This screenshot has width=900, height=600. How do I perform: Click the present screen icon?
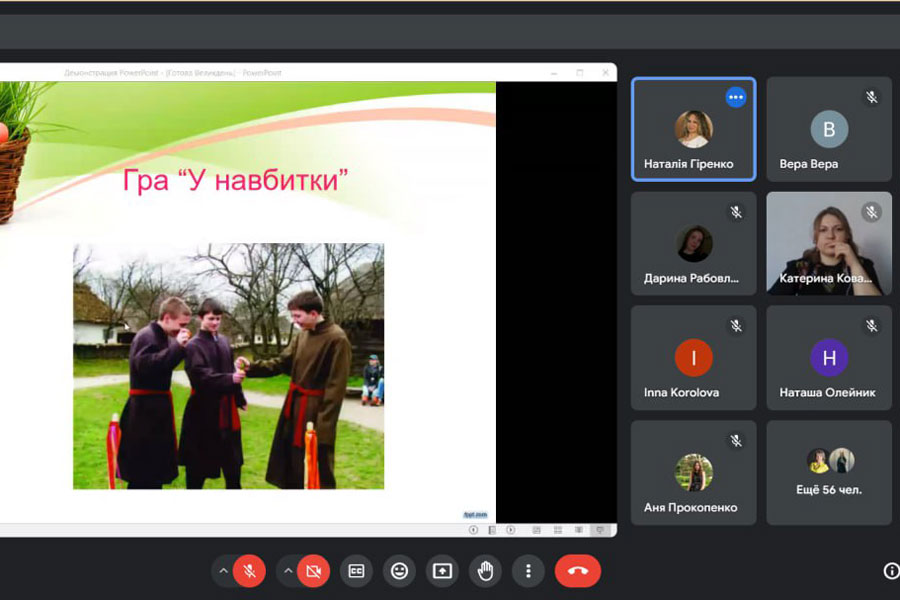pos(442,571)
